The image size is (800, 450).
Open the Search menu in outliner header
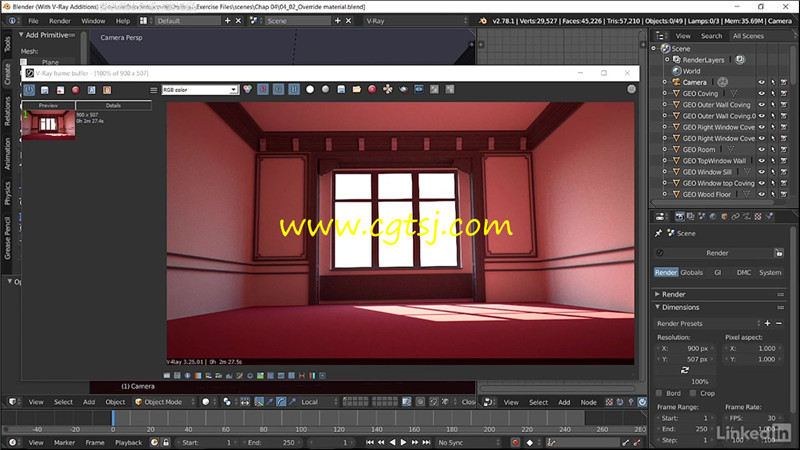711,36
